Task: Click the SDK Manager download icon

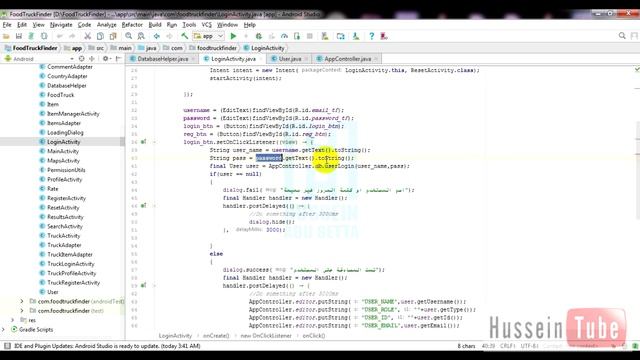Action: pyautogui.click(x=356, y=36)
